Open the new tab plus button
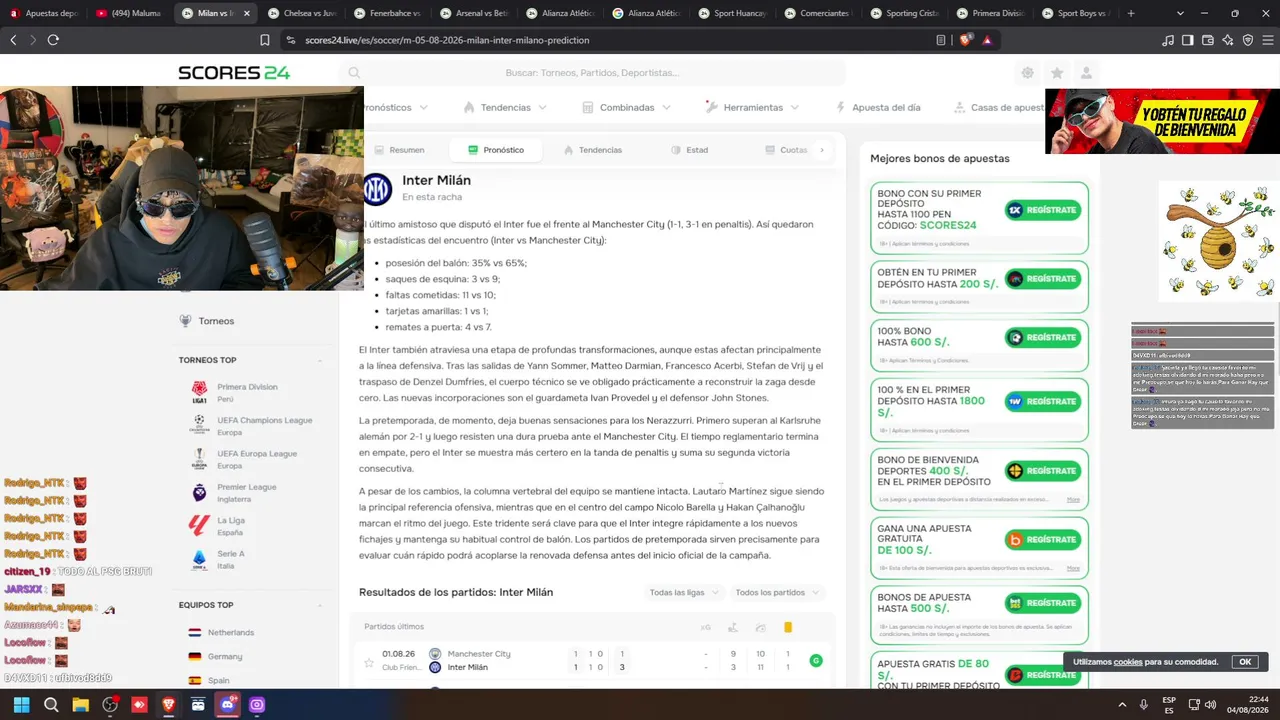The height and width of the screenshot is (720, 1280). tap(1131, 14)
